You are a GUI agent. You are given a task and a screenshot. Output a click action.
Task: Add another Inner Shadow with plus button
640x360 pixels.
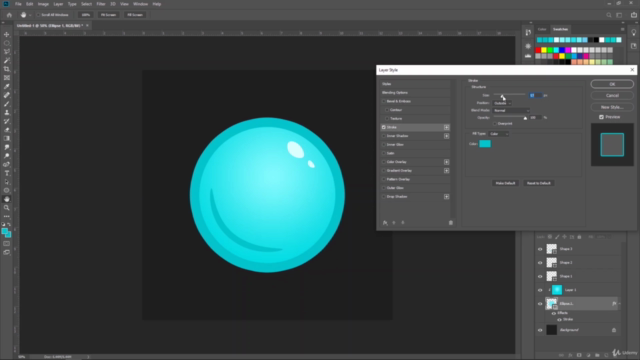447,136
